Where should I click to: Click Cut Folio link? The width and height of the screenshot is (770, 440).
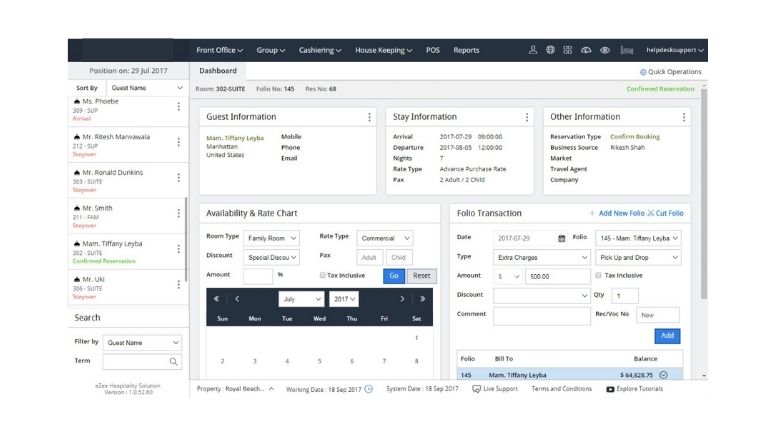tap(665, 213)
